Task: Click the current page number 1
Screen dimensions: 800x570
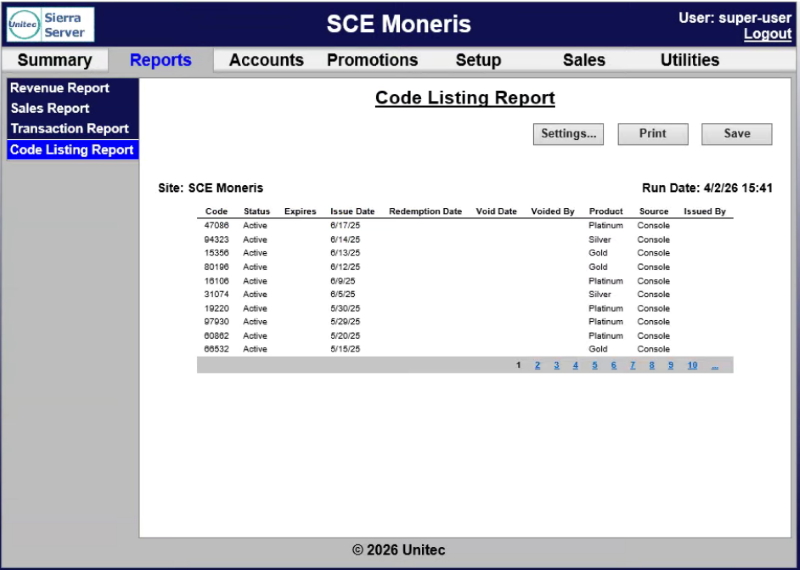Action: (518, 365)
